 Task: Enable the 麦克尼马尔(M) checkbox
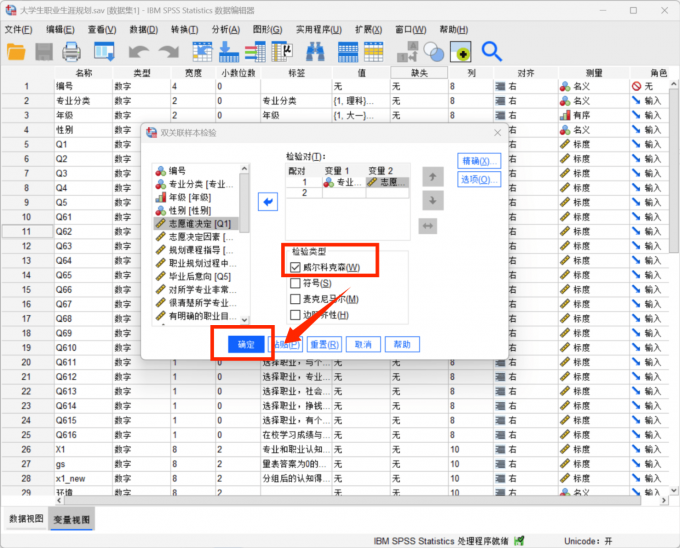tap(295, 299)
